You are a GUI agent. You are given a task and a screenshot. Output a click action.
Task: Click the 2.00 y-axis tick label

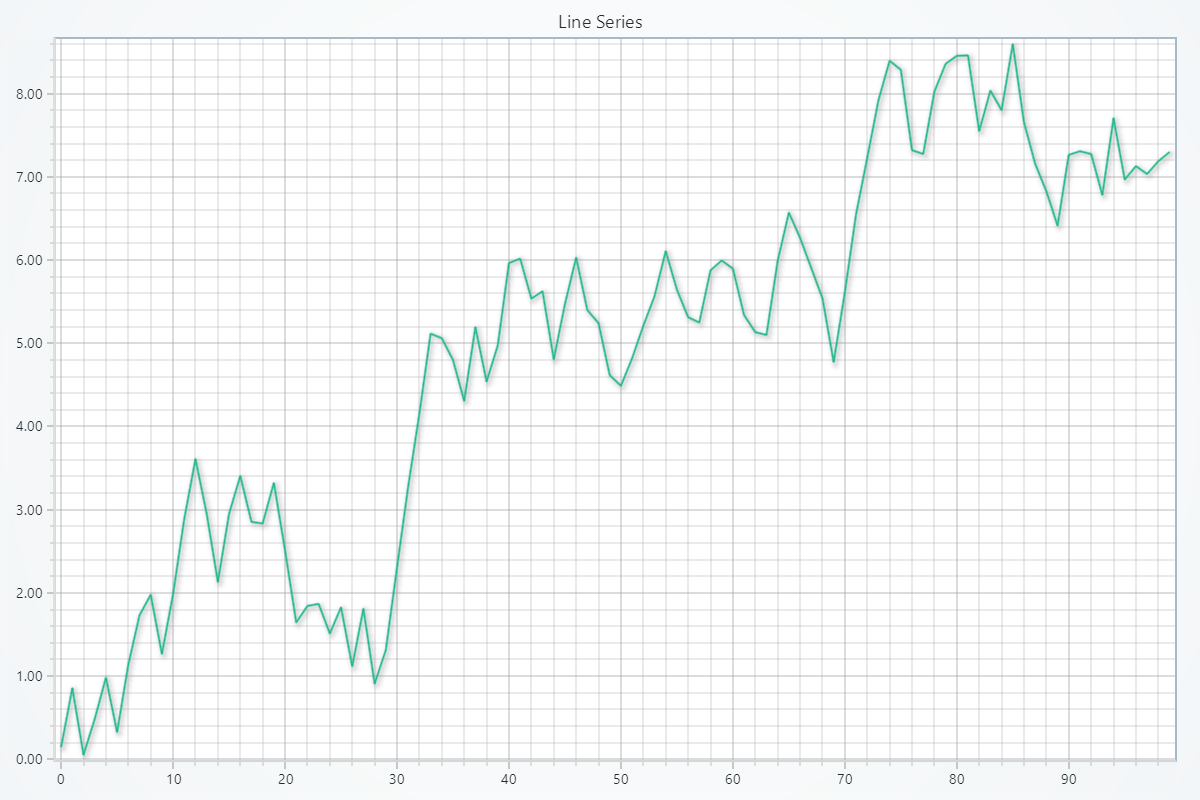(x=29, y=592)
